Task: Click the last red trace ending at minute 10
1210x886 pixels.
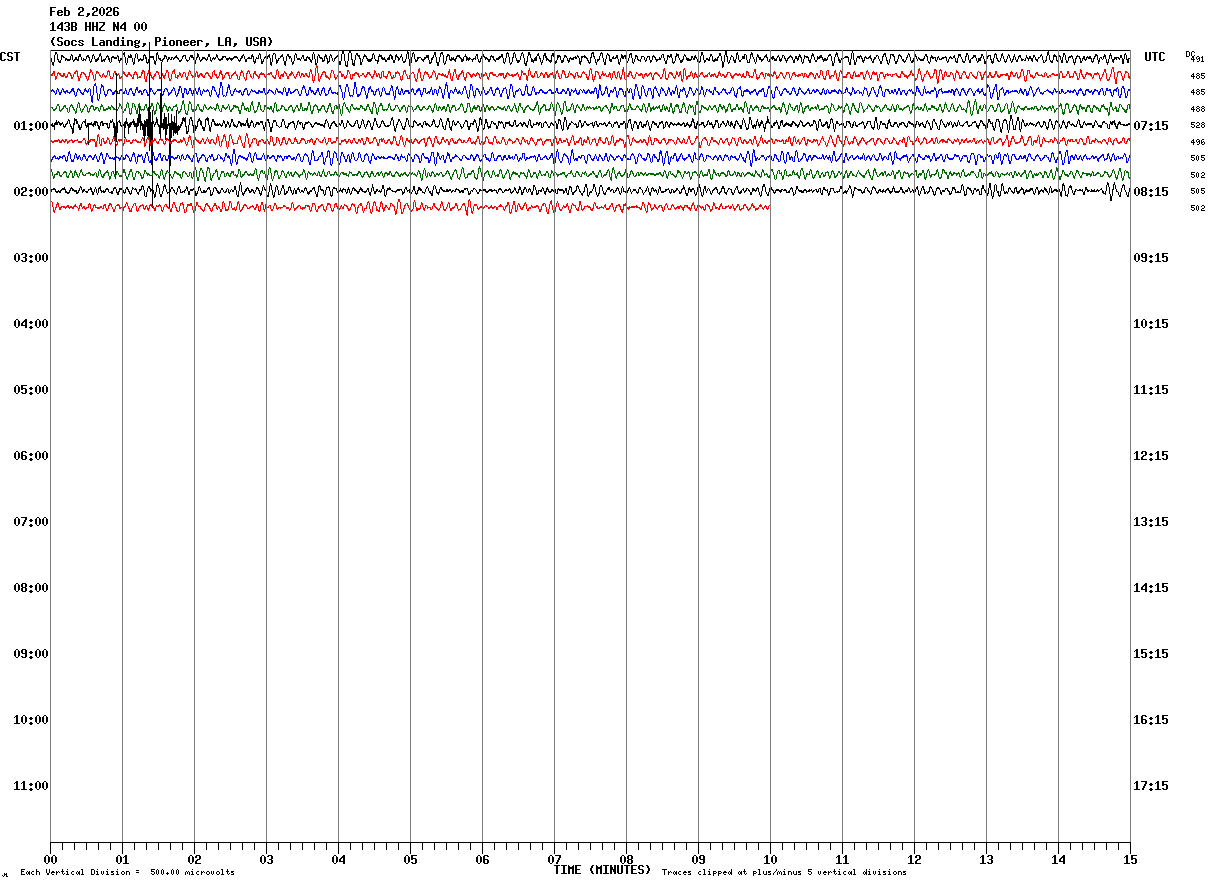Action: point(410,207)
